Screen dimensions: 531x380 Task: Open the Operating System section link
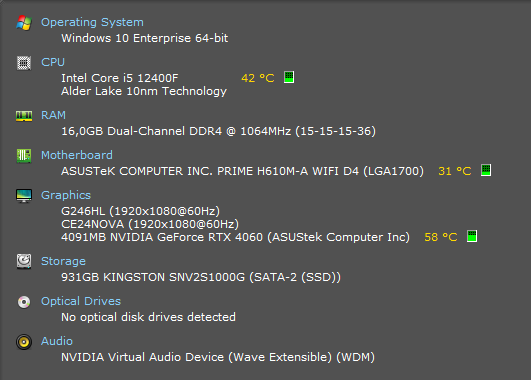92,22
